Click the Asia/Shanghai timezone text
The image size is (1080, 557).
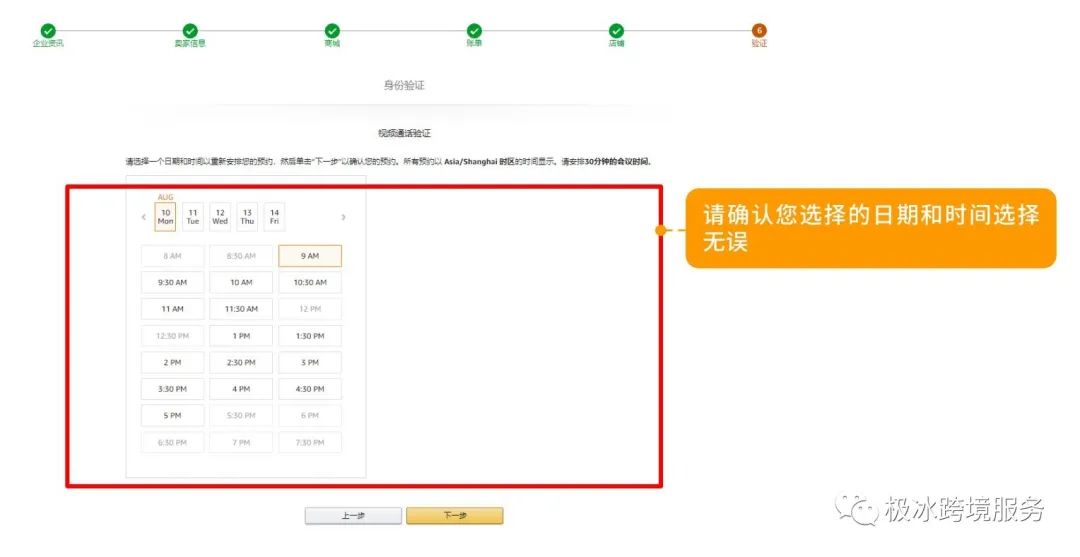[470, 162]
